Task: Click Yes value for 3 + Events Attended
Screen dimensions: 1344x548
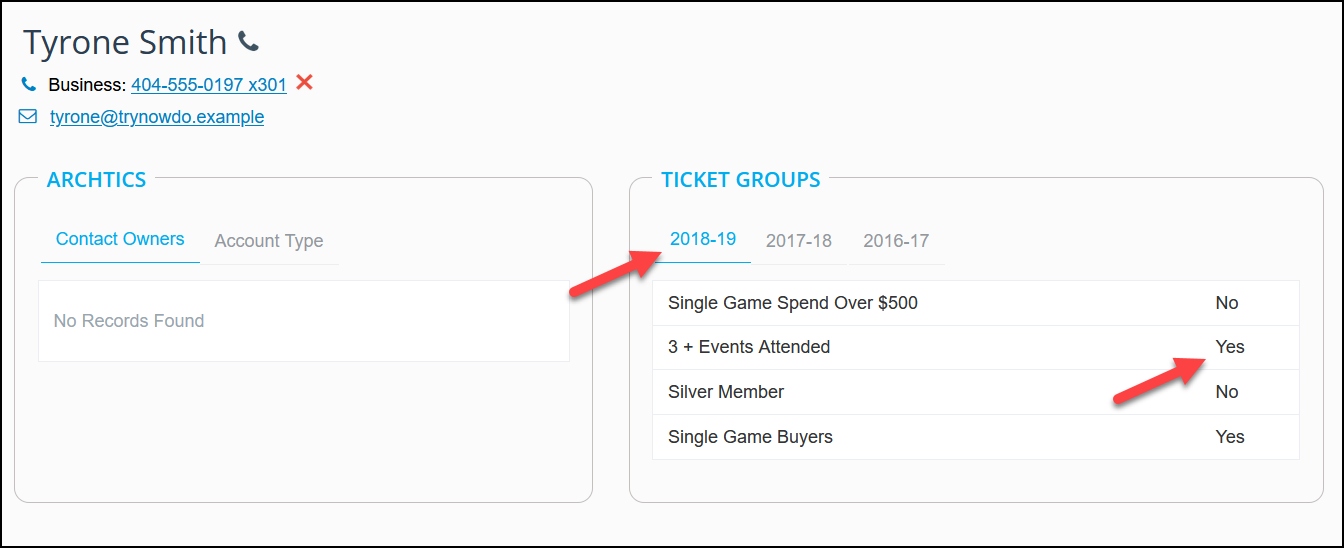Action: pyautogui.click(x=1230, y=347)
